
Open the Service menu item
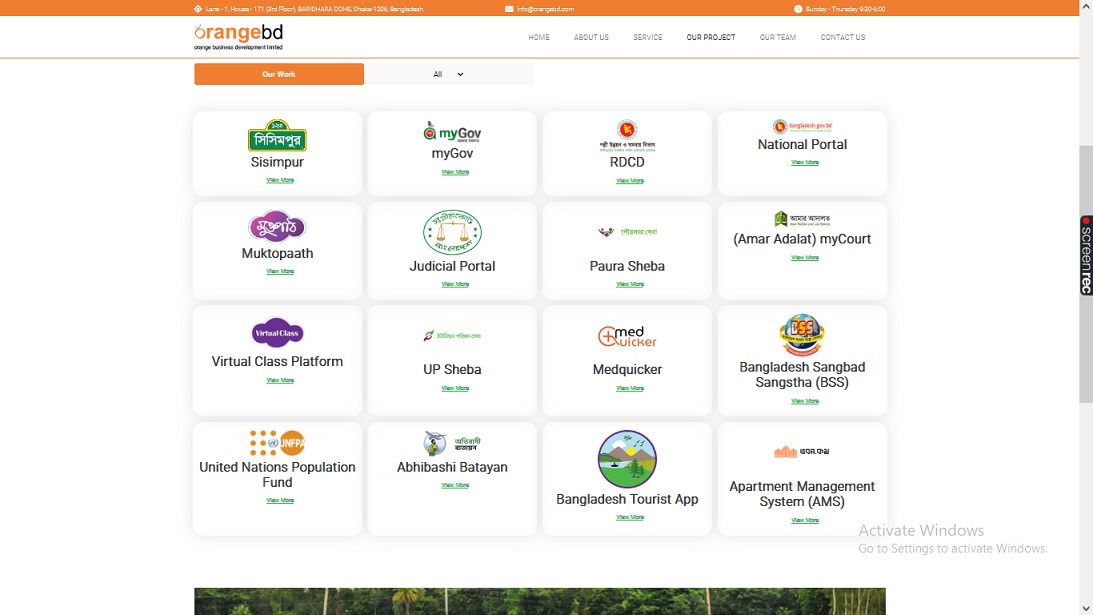pyautogui.click(x=648, y=37)
